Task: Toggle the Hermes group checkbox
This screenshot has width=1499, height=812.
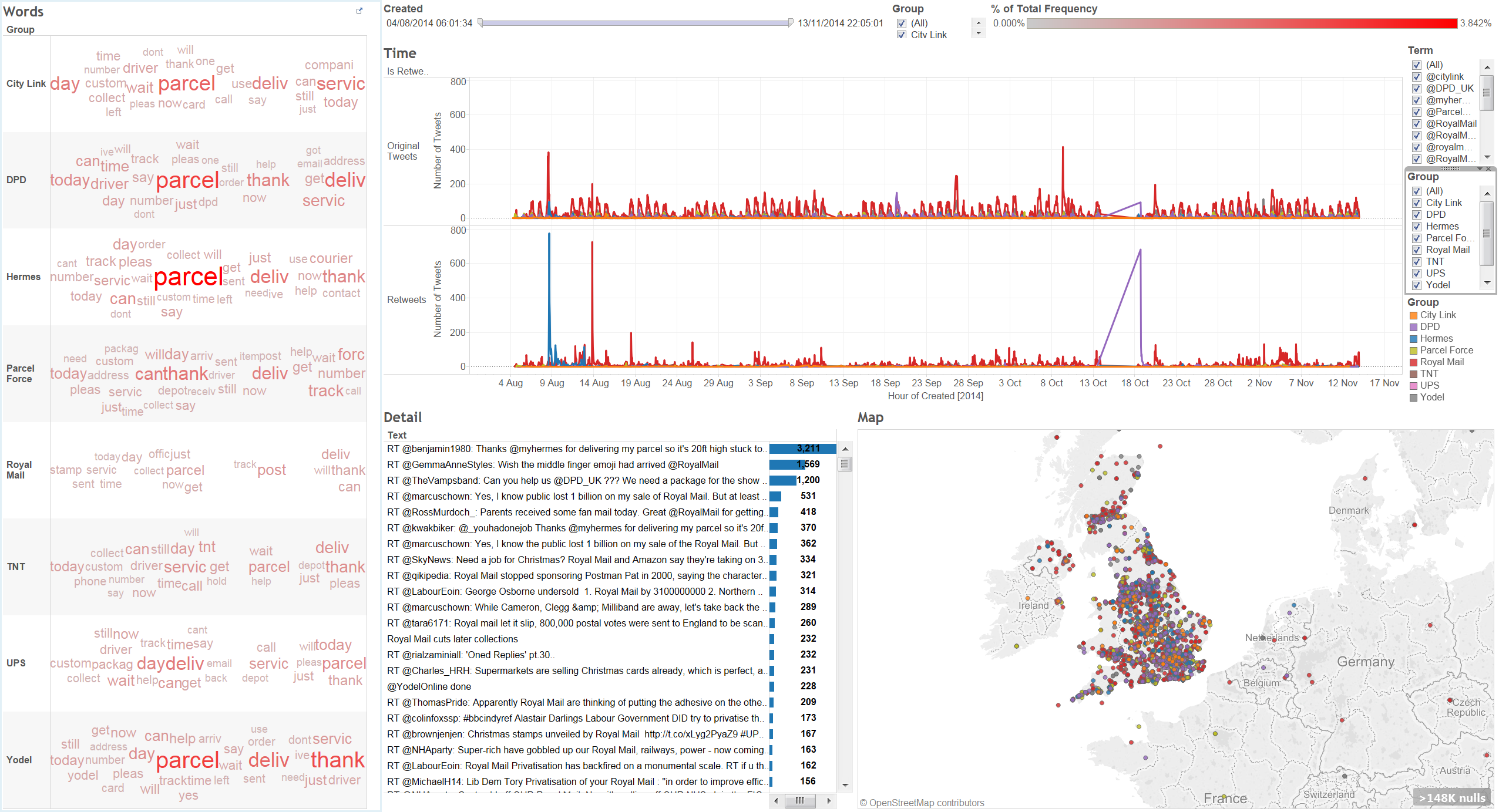Action: click(x=1417, y=227)
